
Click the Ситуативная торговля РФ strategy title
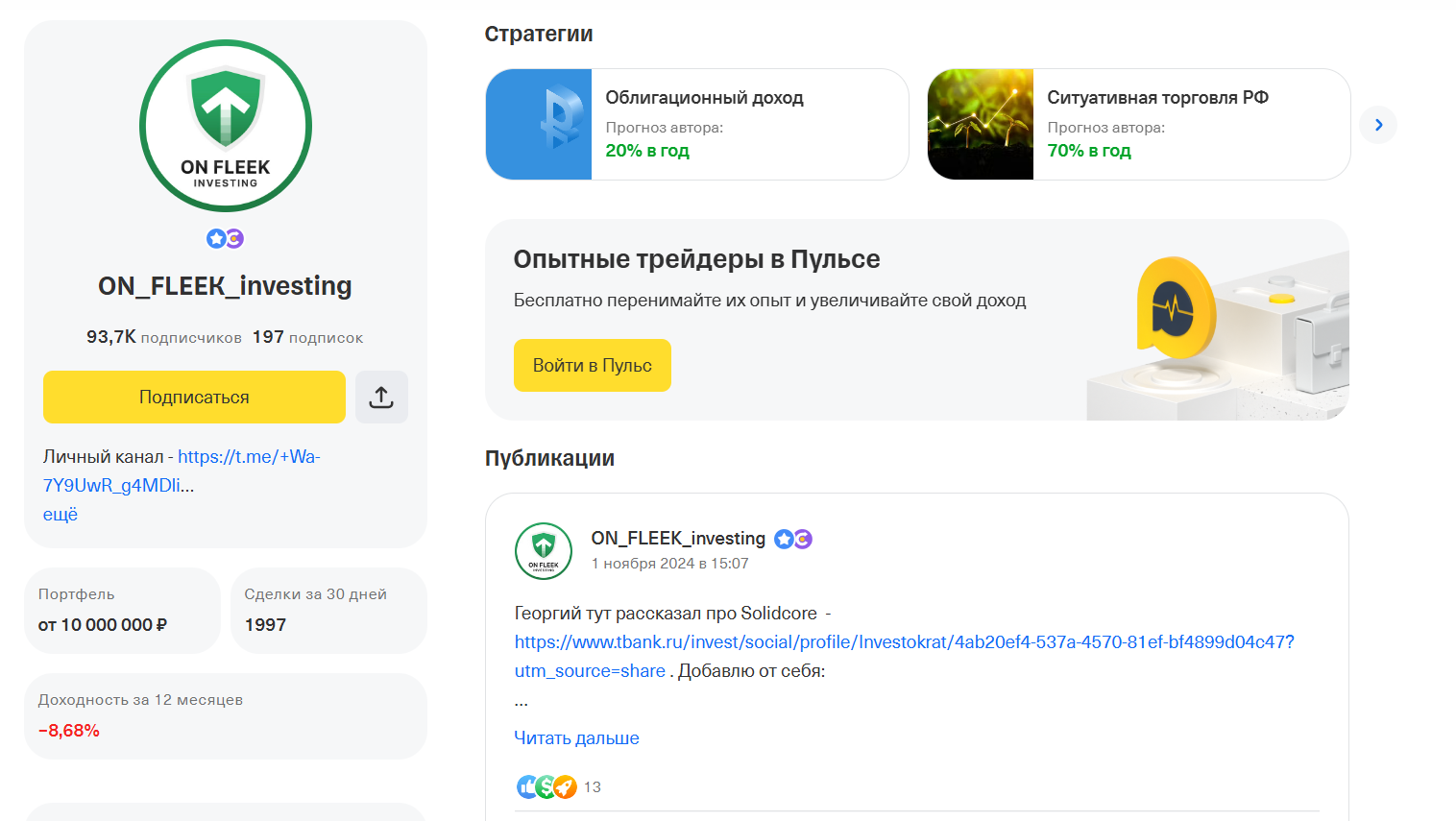point(1157,97)
